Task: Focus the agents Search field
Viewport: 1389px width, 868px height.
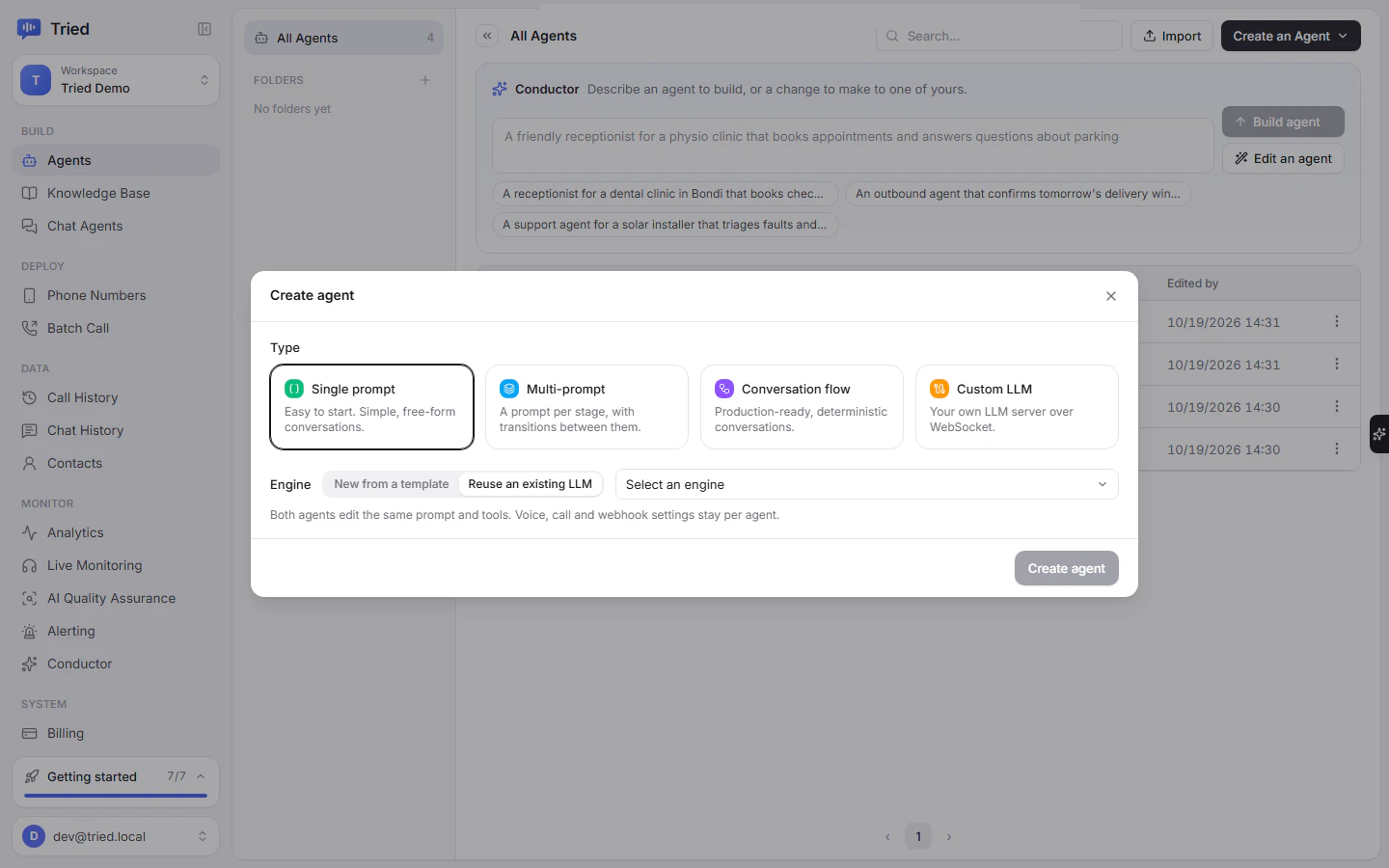Action: pos(999,36)
